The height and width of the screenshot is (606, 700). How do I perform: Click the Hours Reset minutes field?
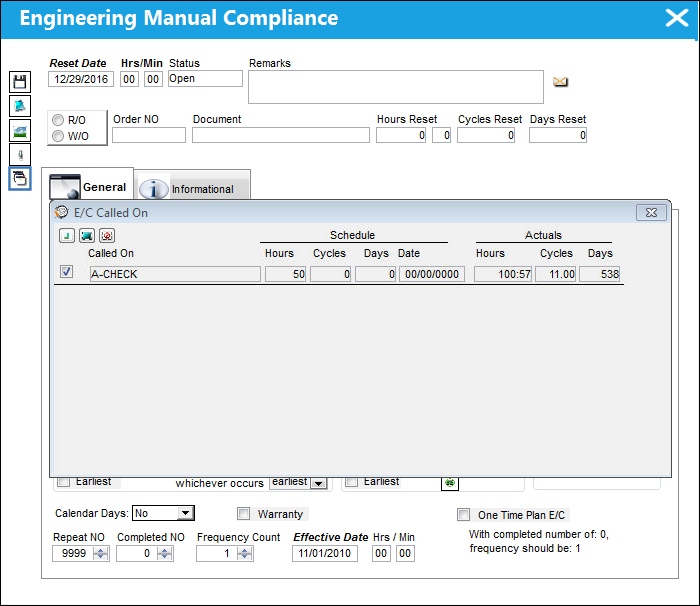point(442,135)
